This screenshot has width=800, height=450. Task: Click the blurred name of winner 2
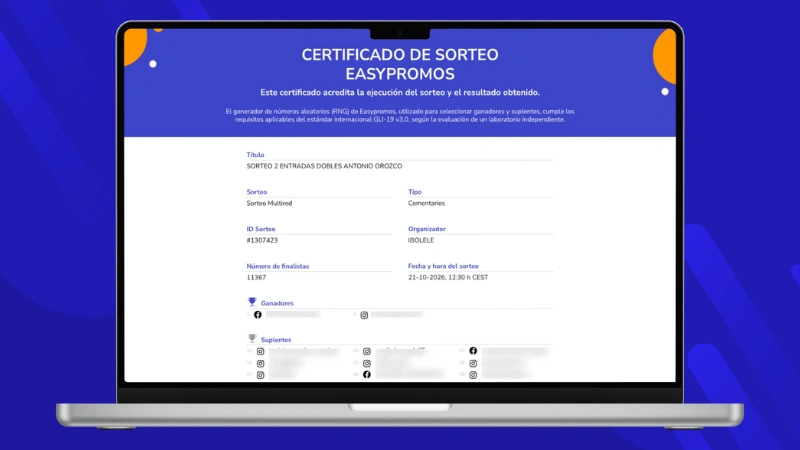[x=397, y=315]
